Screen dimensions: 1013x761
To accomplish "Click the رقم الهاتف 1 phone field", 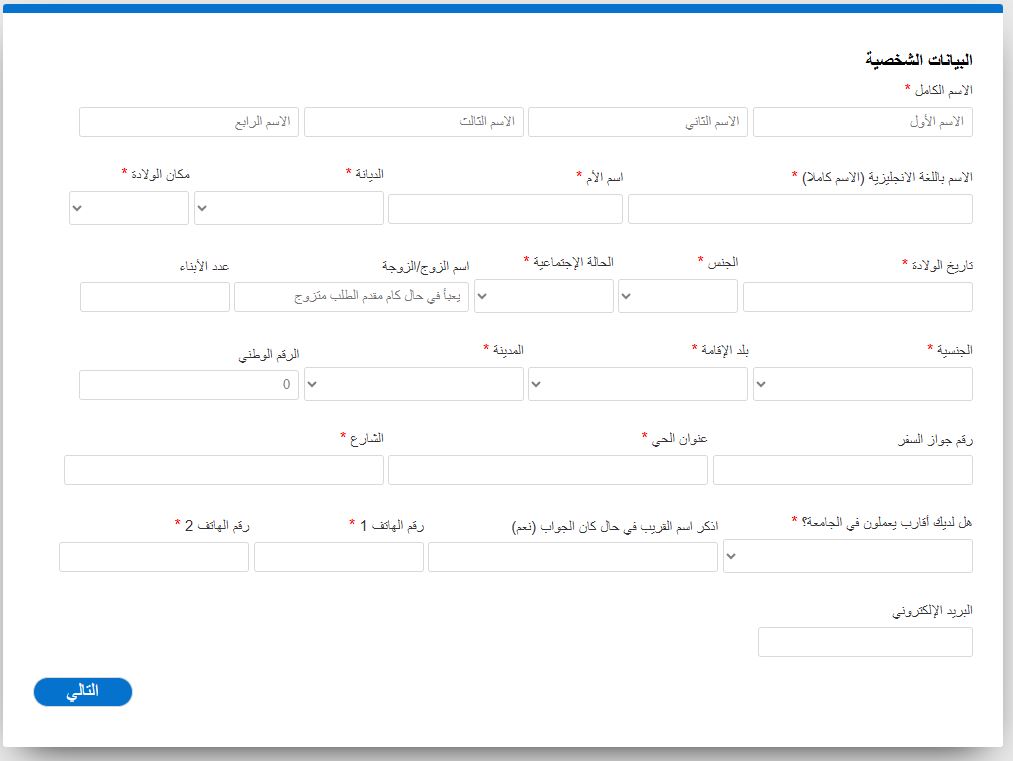I will tap(339, 557).
